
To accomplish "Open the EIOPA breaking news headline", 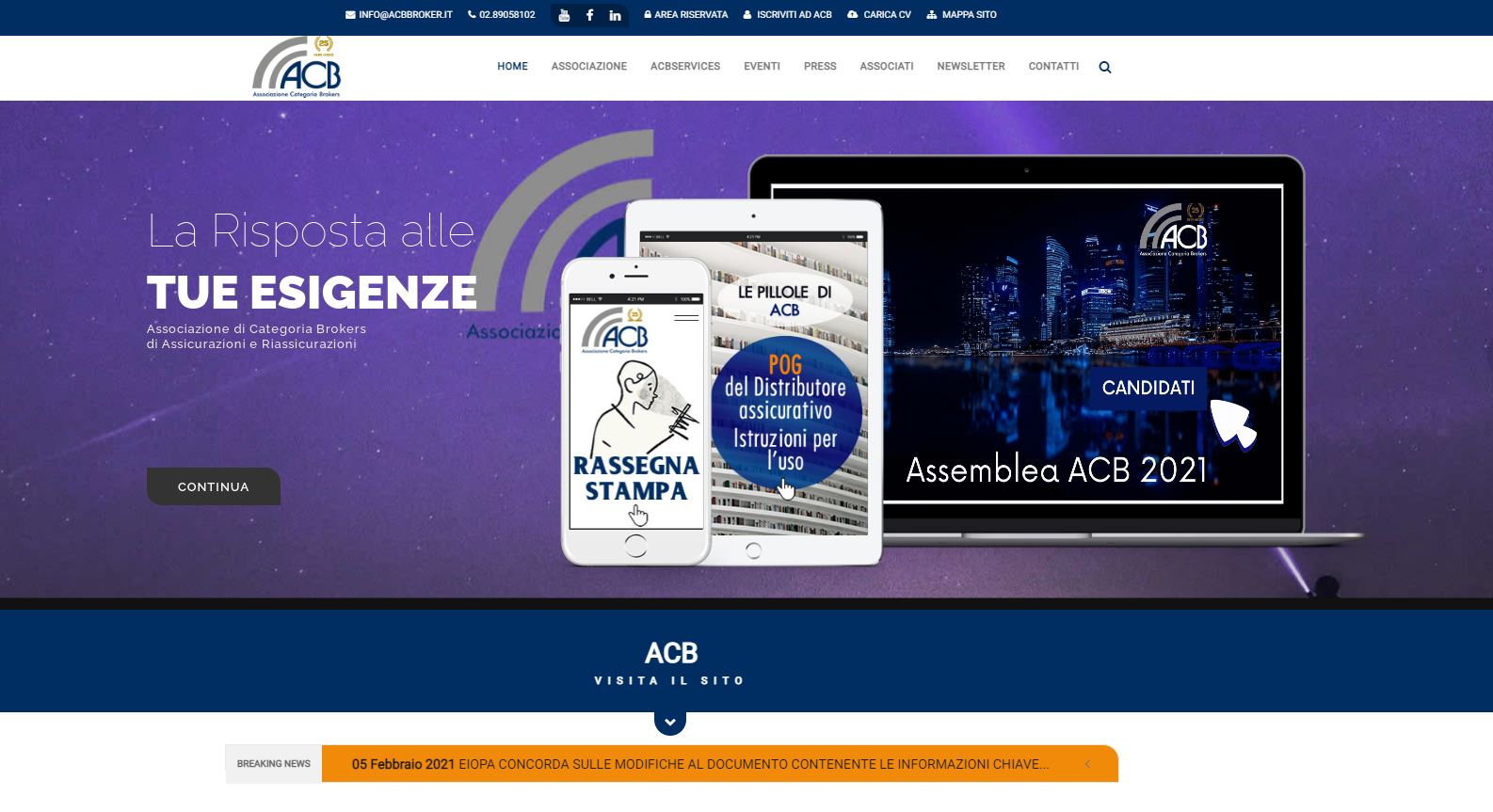I will click(699, 764).
